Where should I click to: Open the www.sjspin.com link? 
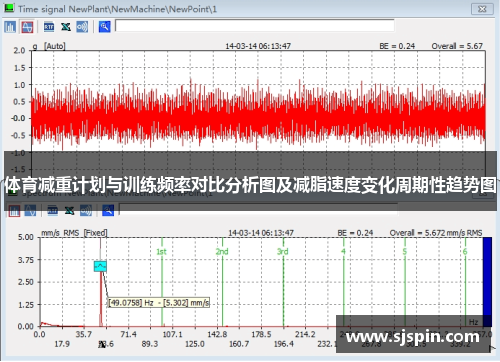click(x=412, y=337)
